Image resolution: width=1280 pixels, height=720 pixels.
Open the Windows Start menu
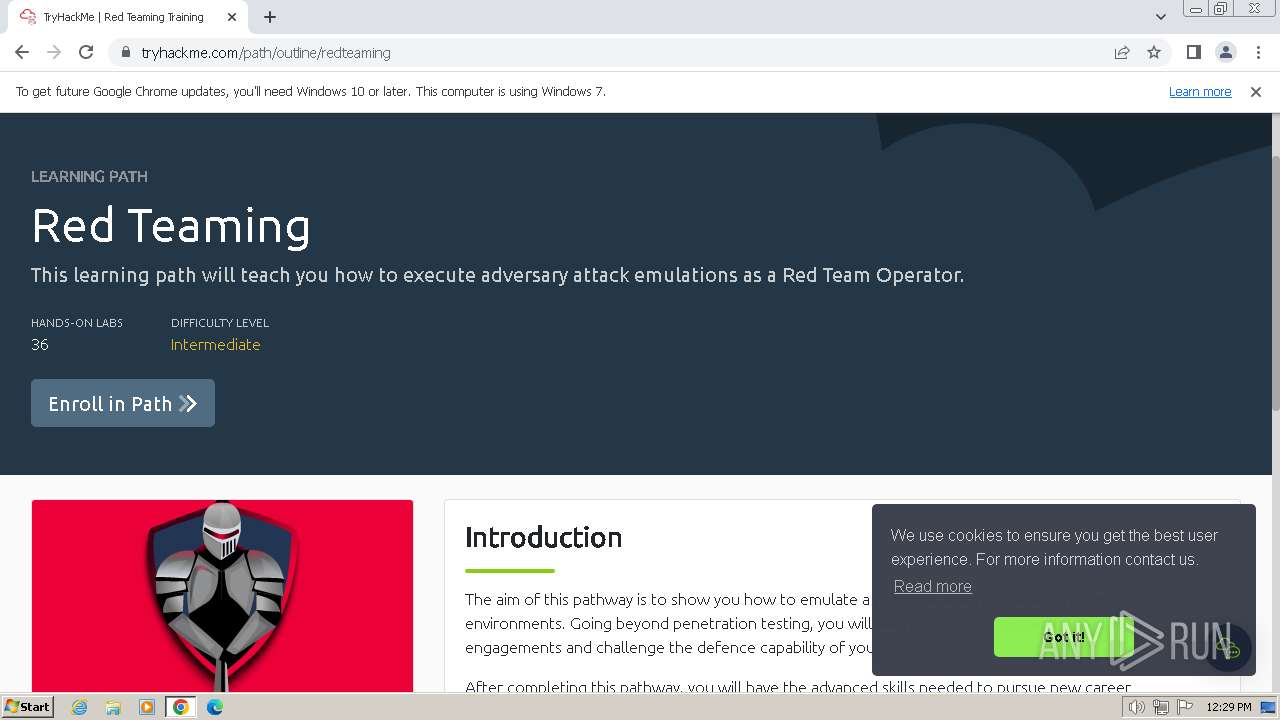28,707
